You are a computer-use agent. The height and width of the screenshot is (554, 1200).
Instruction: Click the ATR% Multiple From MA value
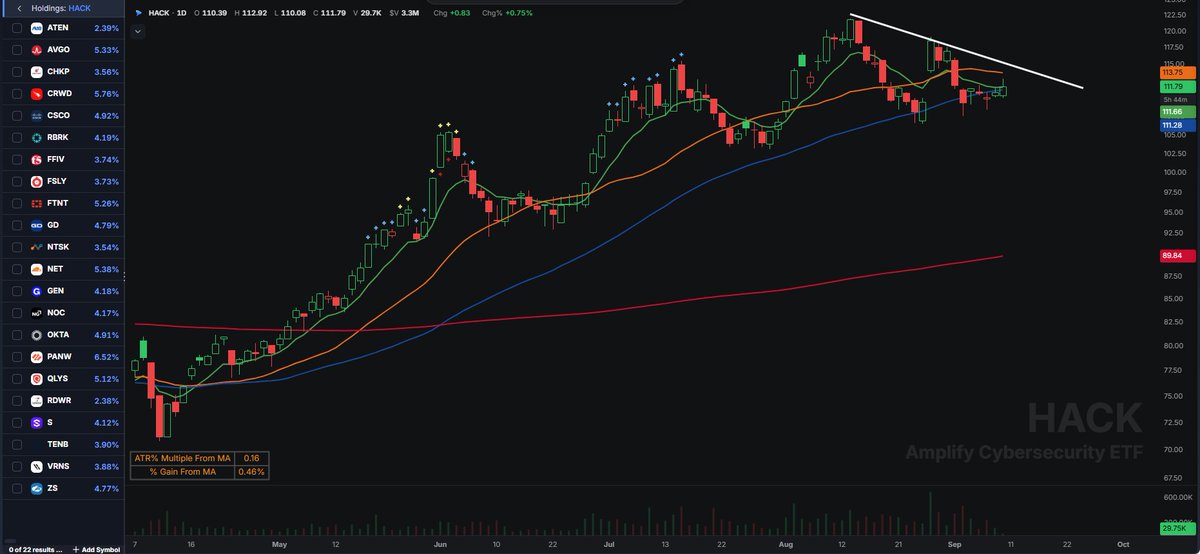pyautogui.click(x=252, y=458)
